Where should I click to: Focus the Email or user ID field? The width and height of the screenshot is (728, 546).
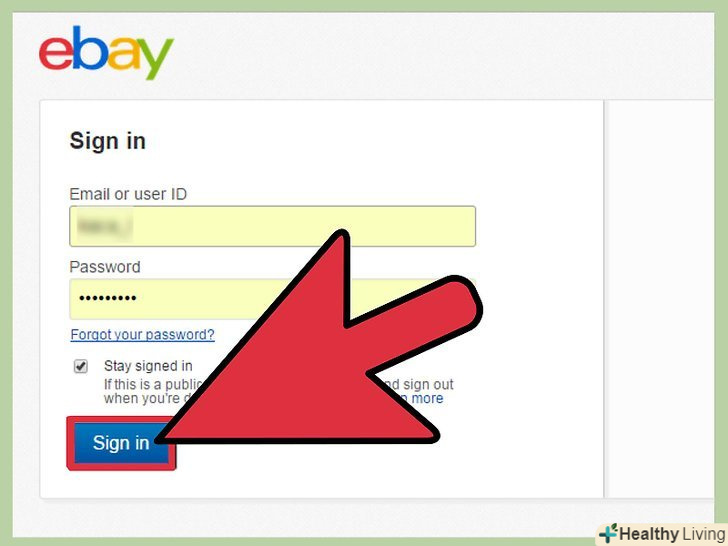[x=273, y=226]
